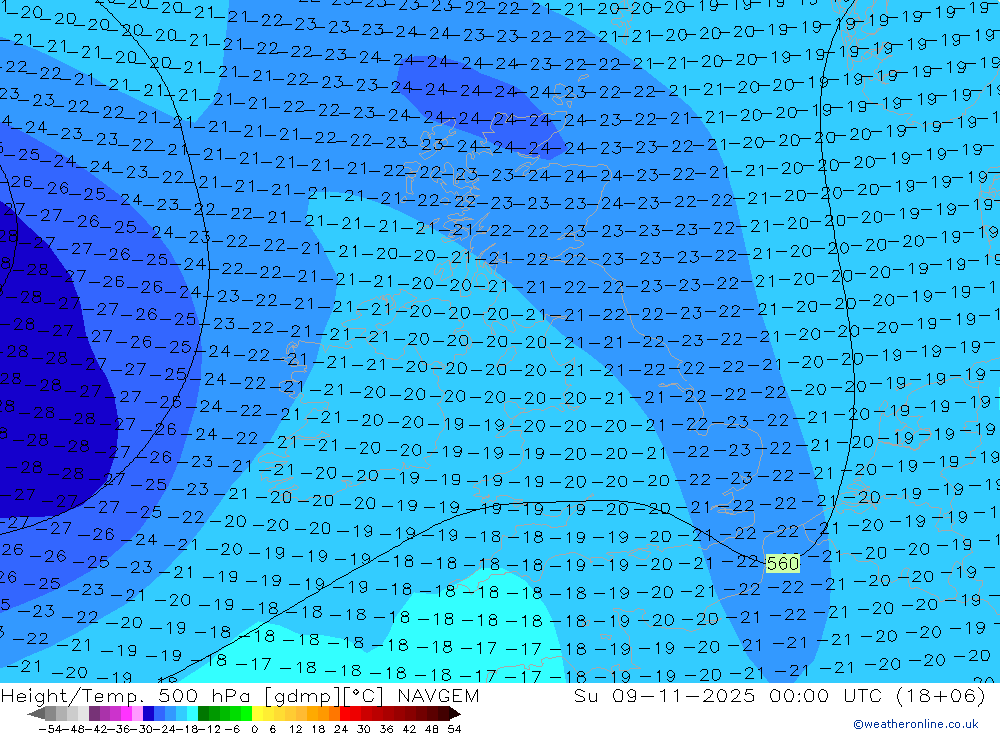1000x733 pixels.
Task: Click the '-54' tick label on color scale
Action: tap(50, 729)
